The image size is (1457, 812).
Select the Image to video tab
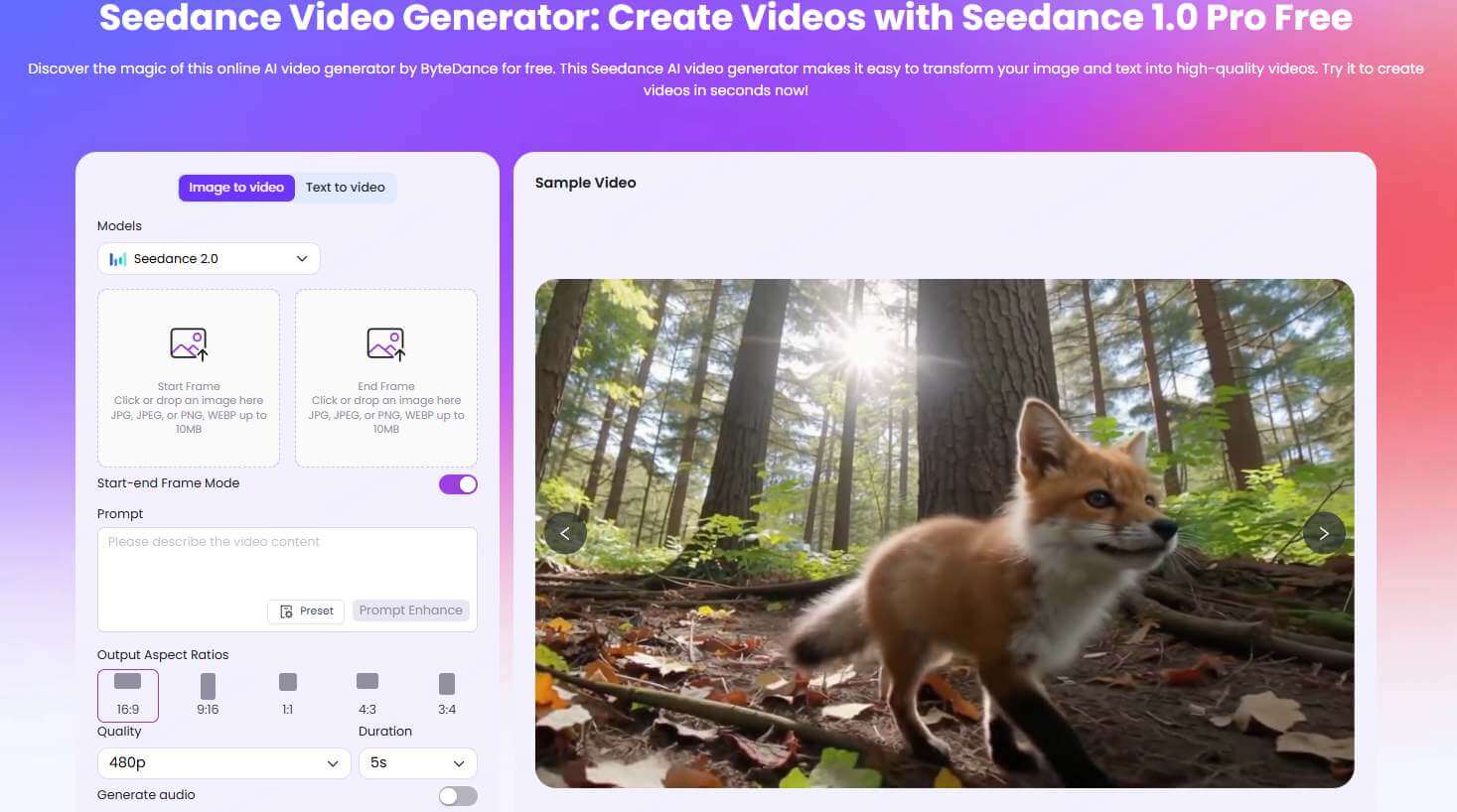(x=236, y=187)
